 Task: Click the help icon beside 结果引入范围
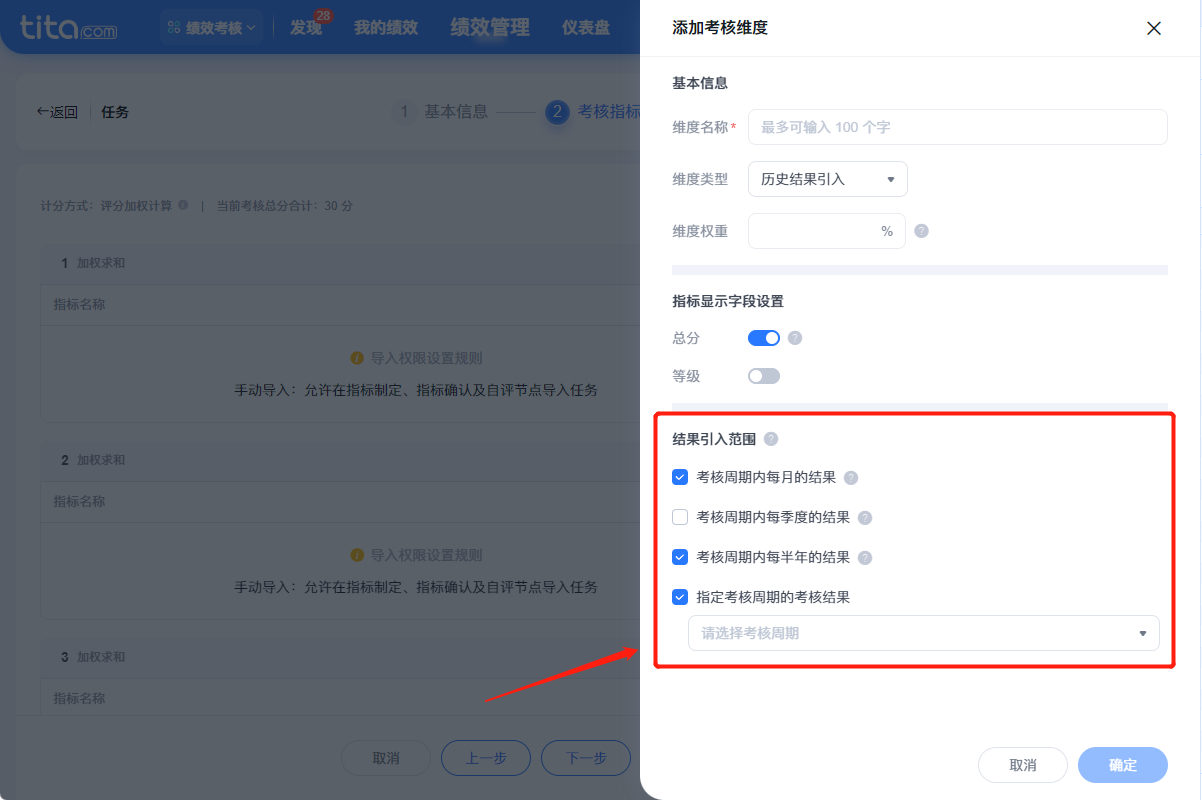[771, 438]
